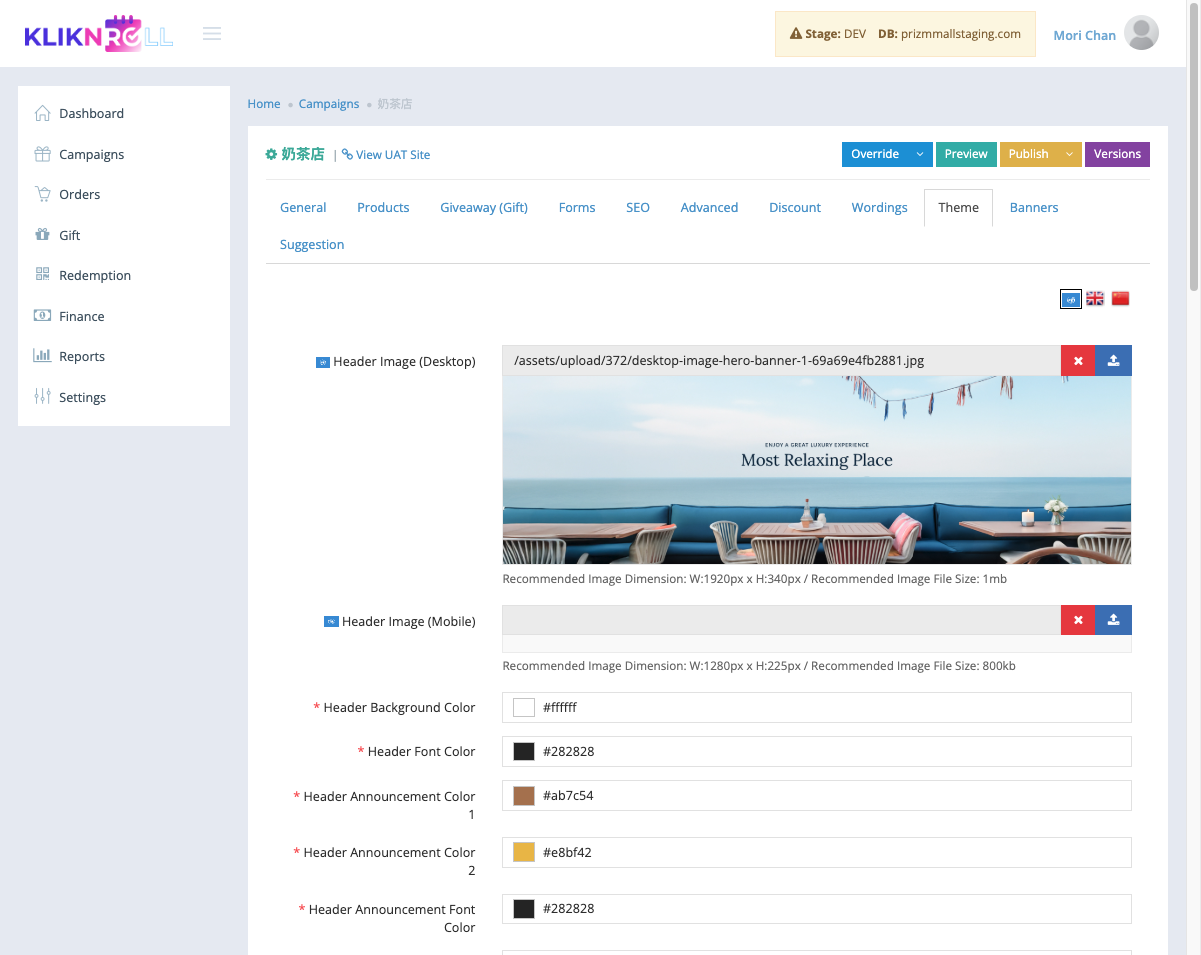Click the Redemption QR code icon

click(42, 275)
